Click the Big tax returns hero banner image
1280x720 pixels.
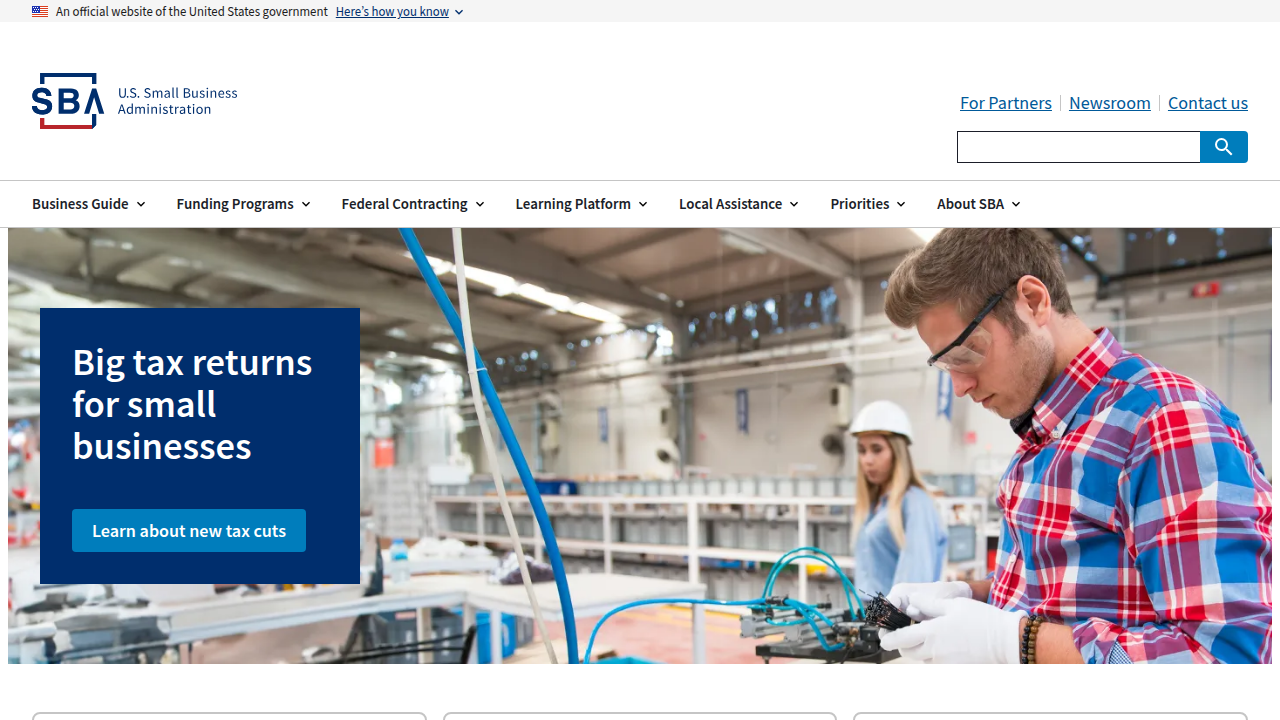[x=800, y=445]
